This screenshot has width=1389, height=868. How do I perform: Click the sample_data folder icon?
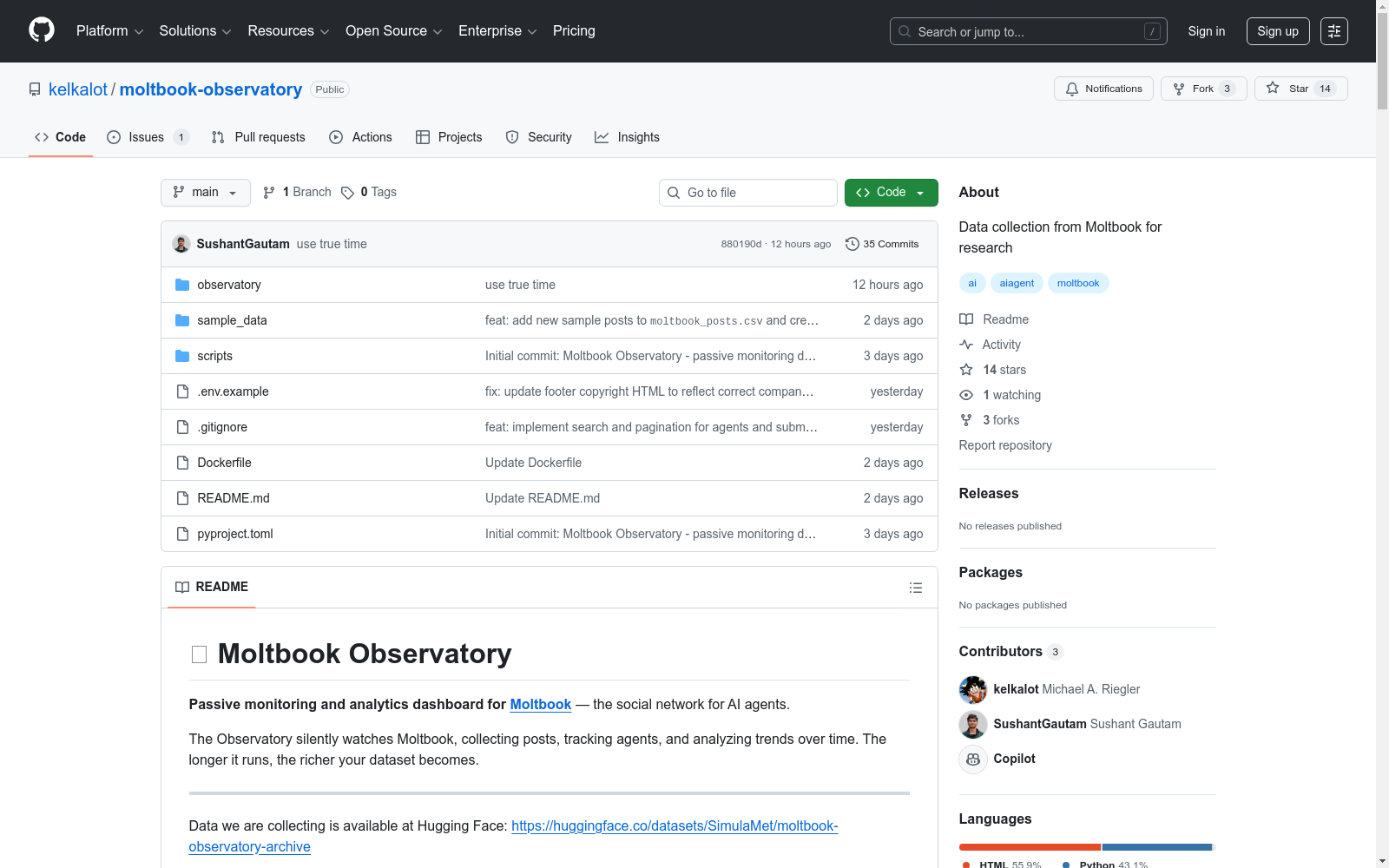tap(182, 320)
